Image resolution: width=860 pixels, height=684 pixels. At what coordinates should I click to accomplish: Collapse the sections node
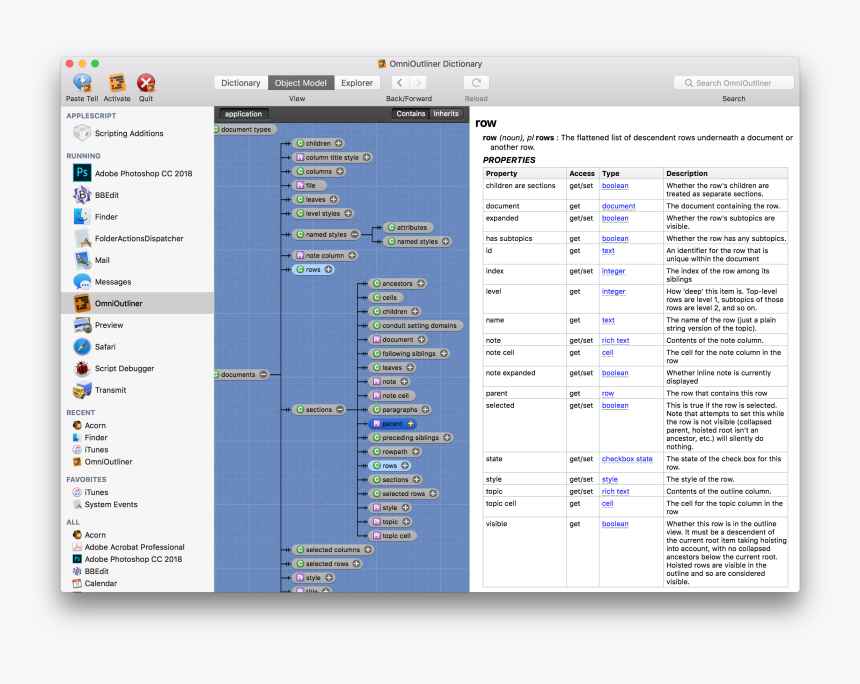tap(340, 410)
